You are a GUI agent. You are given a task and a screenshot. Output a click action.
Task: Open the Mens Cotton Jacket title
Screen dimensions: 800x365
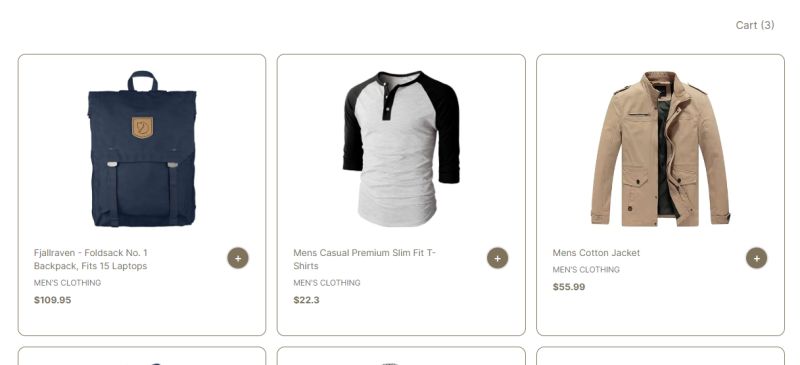pyautogui.click(x=596, y=253)
